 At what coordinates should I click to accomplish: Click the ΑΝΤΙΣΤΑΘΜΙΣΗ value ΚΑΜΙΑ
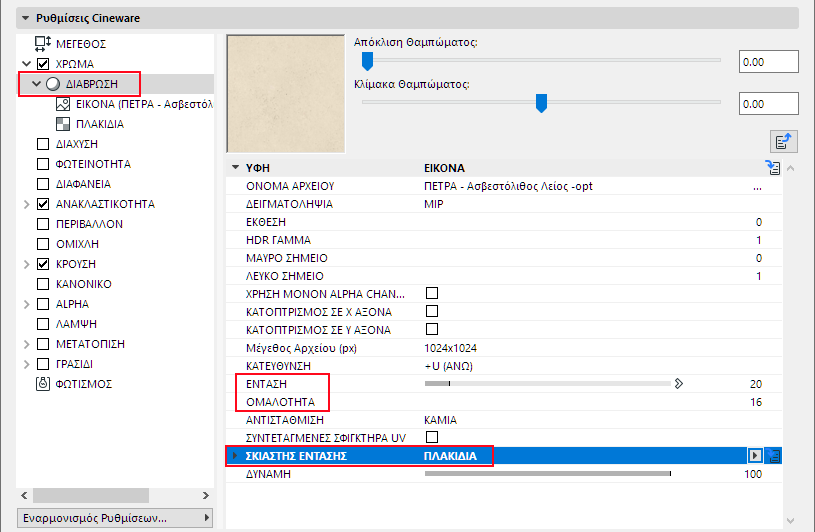(x=440, y=420)
